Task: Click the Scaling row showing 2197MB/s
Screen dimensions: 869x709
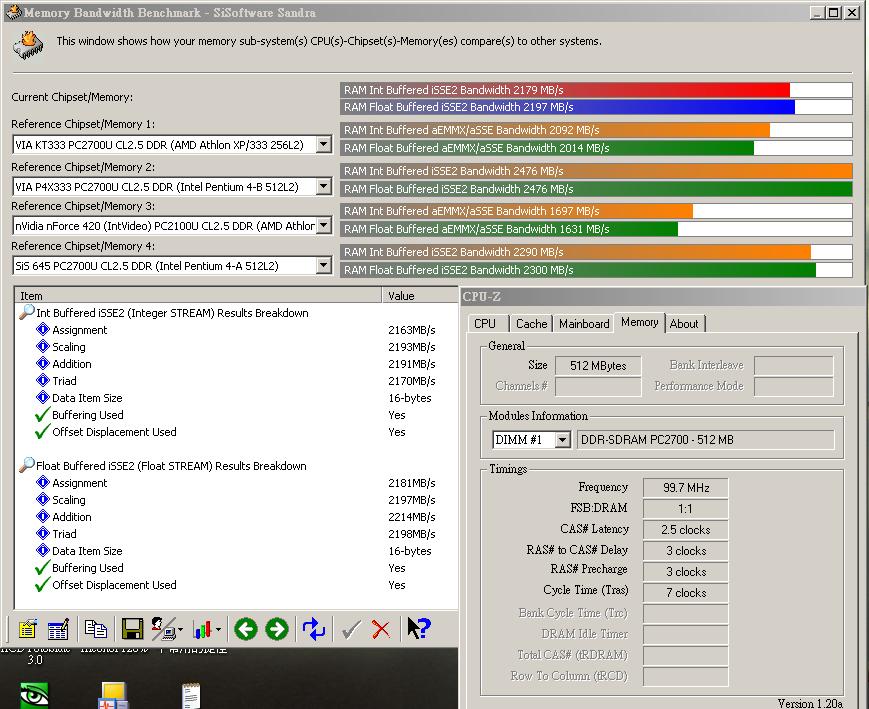Action: coord(237,500)
